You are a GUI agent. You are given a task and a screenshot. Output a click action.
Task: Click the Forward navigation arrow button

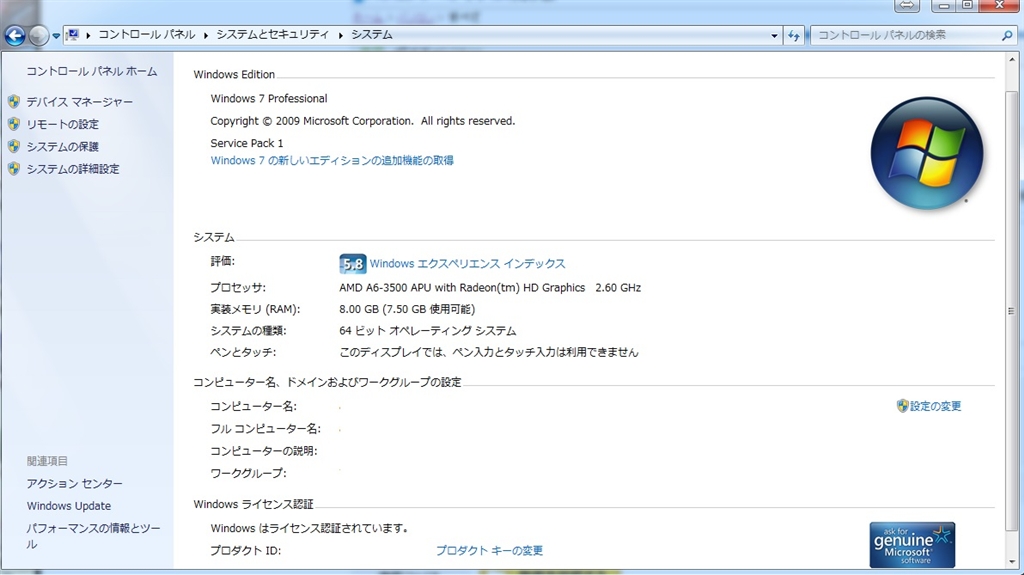point(39,36)
